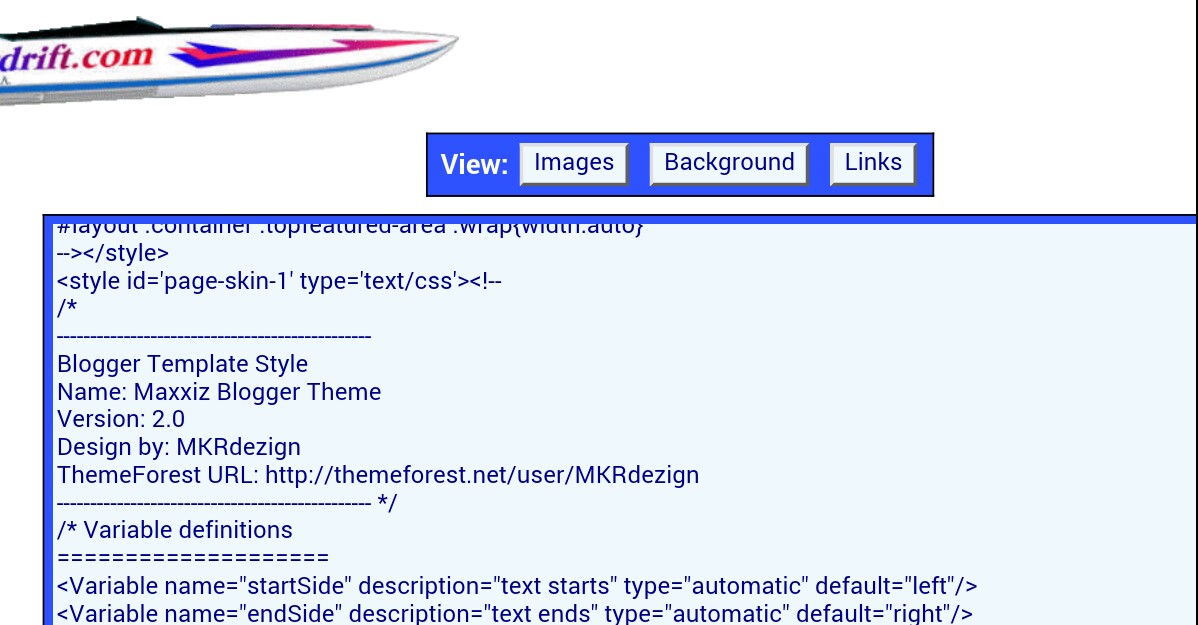Click the row of equals signs
Image resolution: width=1198 pixels, height=625 pixels.
coord(193,558)
